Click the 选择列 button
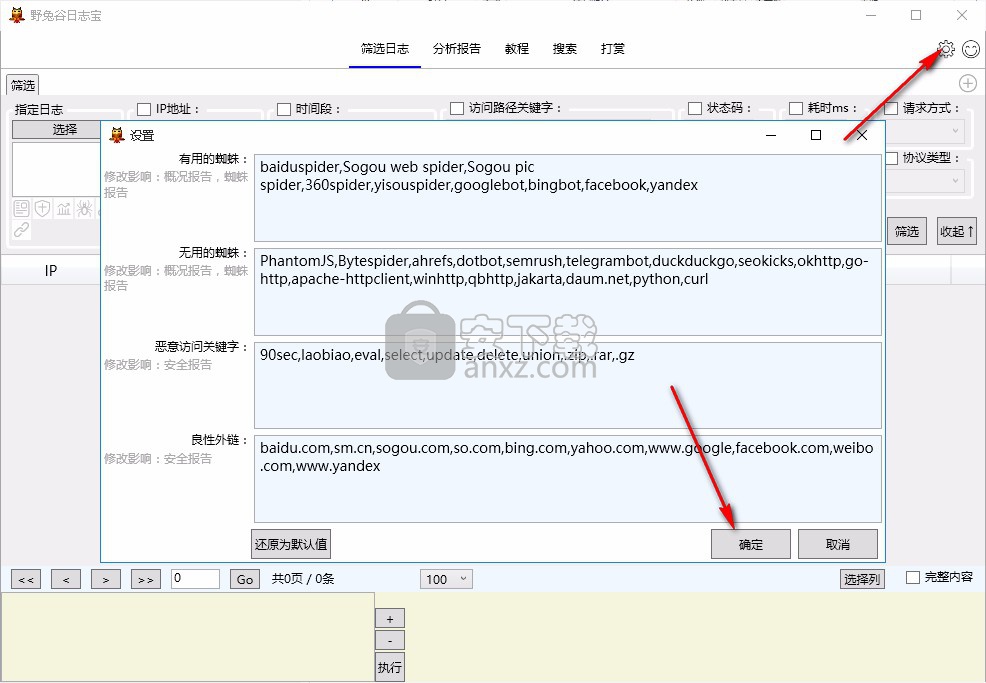 (862, 579)
